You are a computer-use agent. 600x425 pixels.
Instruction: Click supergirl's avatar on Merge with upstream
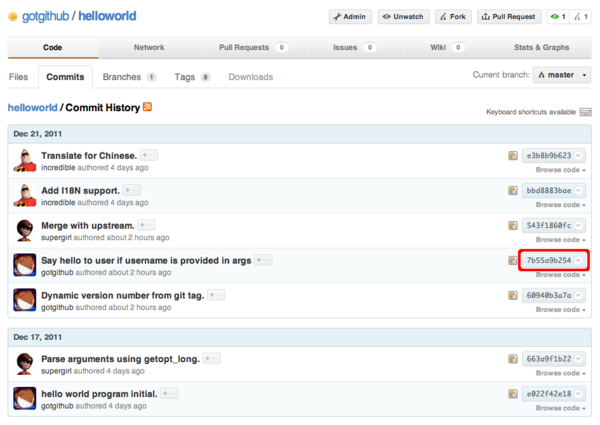click(x=25, y=230)
